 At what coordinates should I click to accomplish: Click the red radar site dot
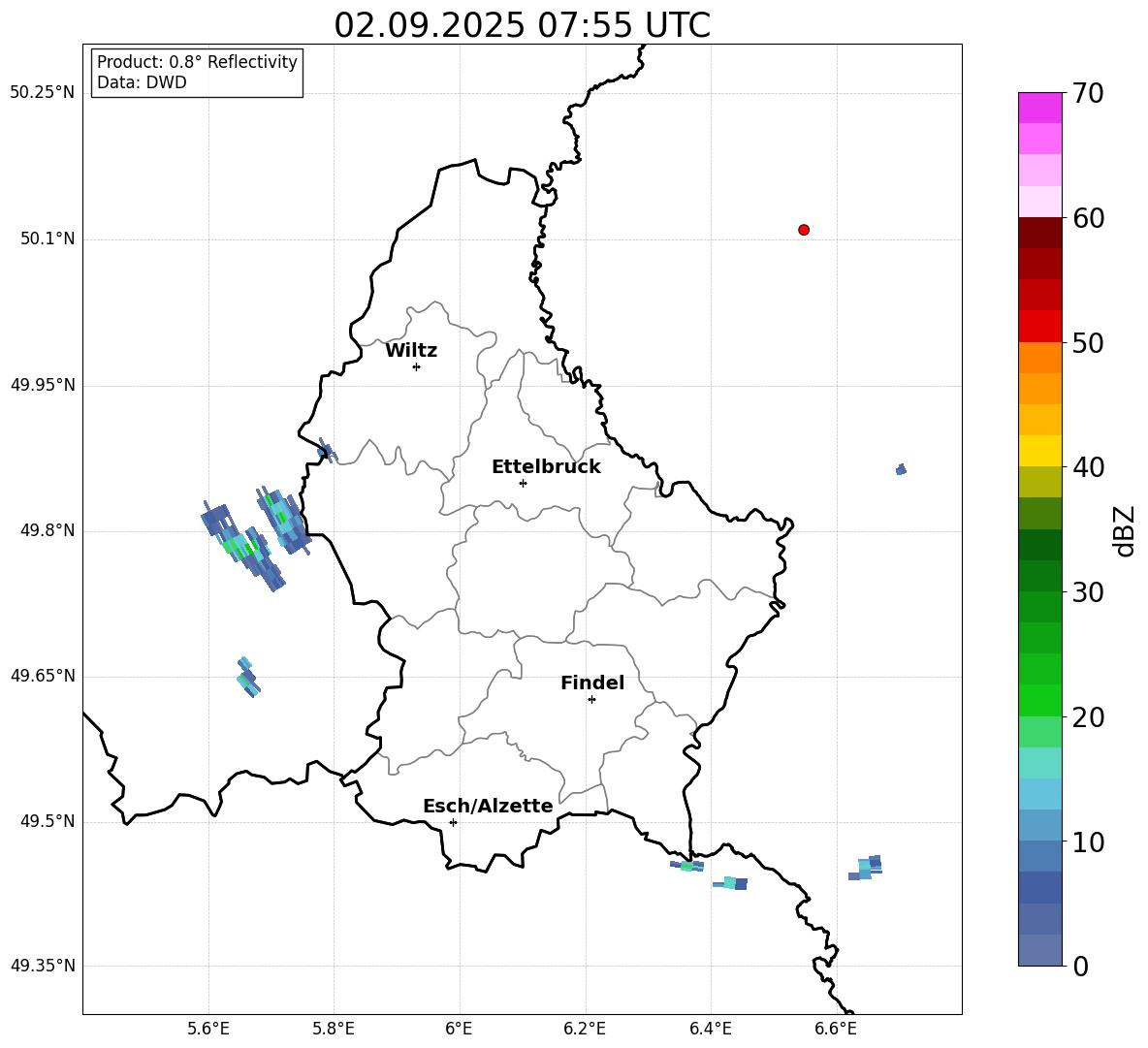click(x=804, y=230)
